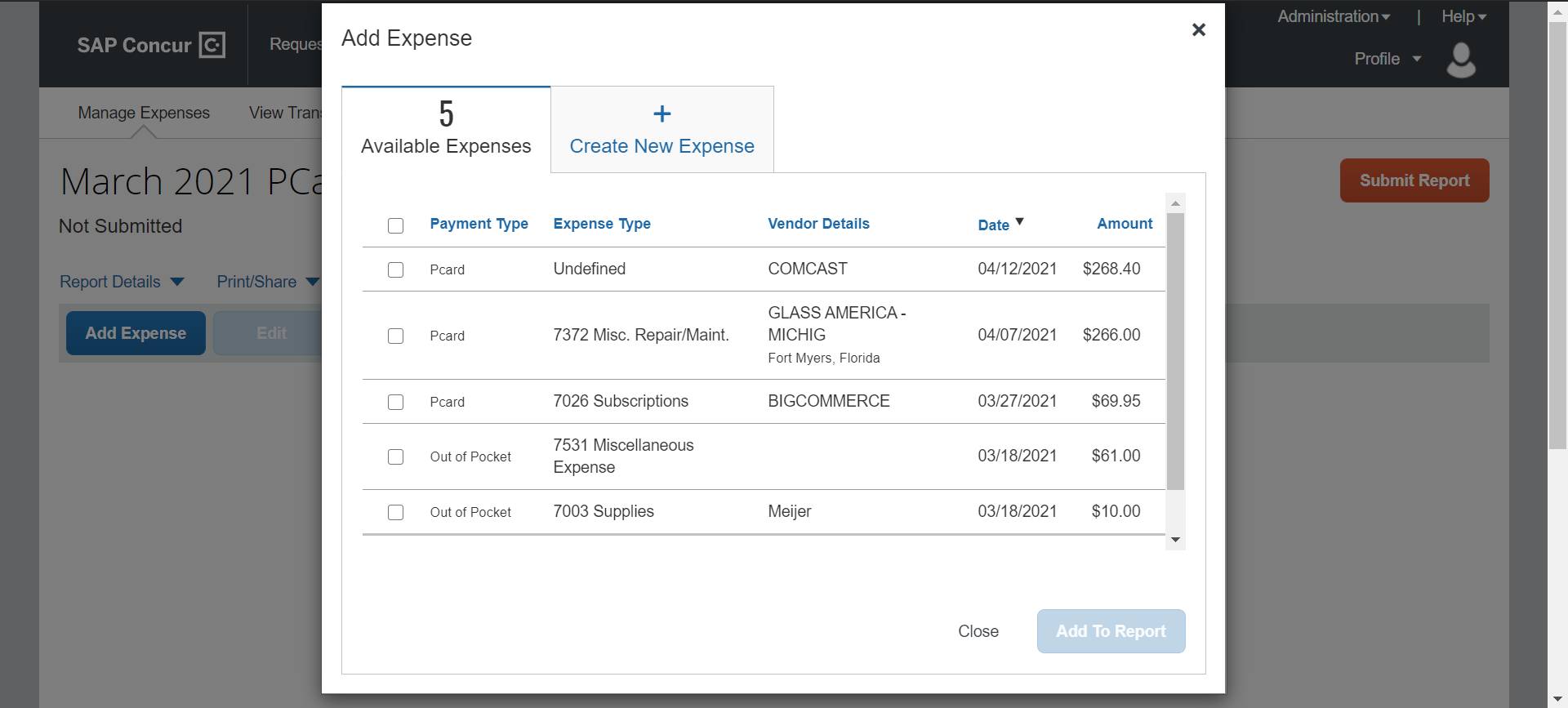Screen dimensions: 1568x708
Task: Close the Add Expense dialog with X
Action: 1198,30
